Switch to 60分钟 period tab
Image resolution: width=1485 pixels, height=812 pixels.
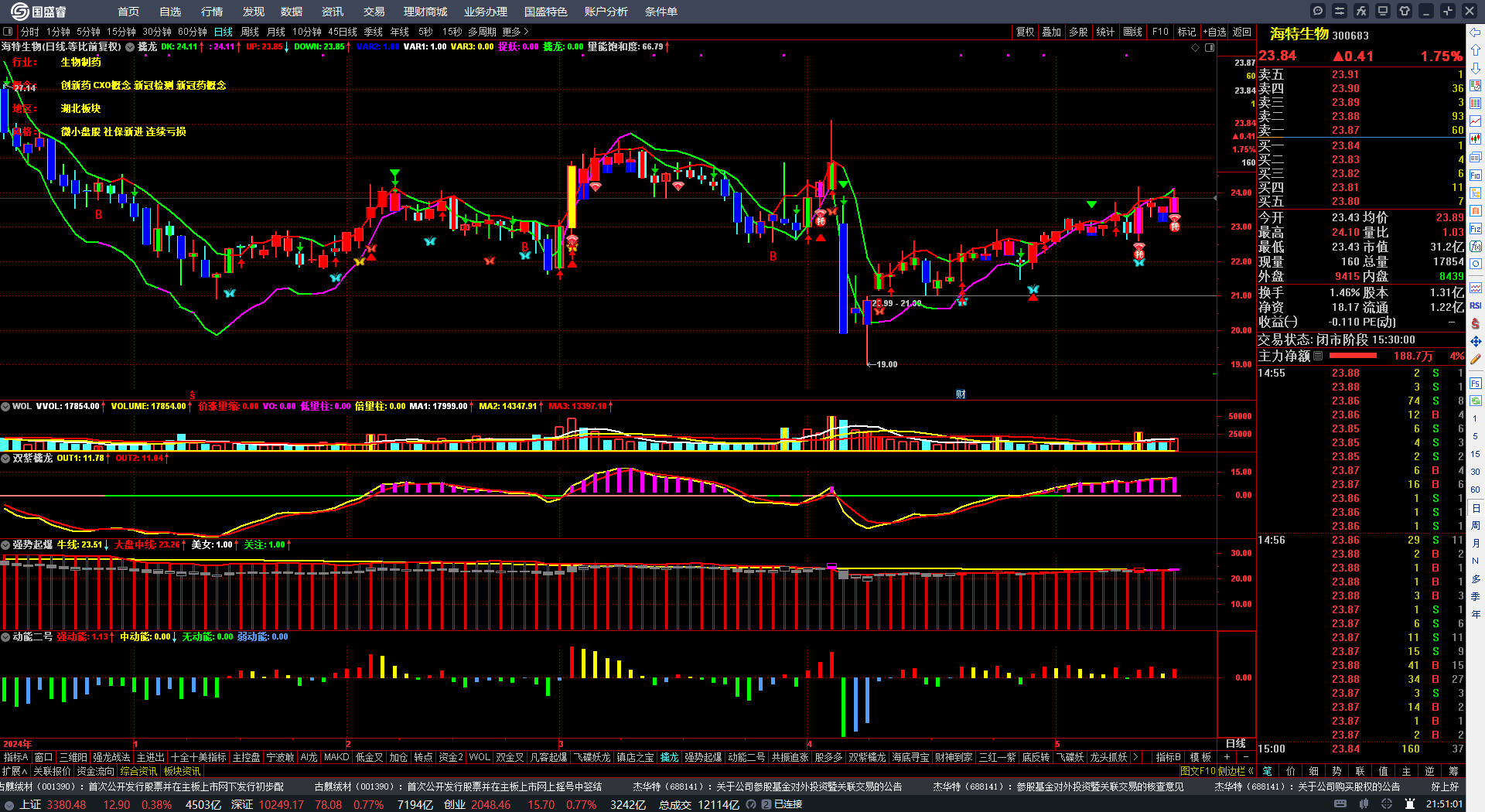click(193, 32)
